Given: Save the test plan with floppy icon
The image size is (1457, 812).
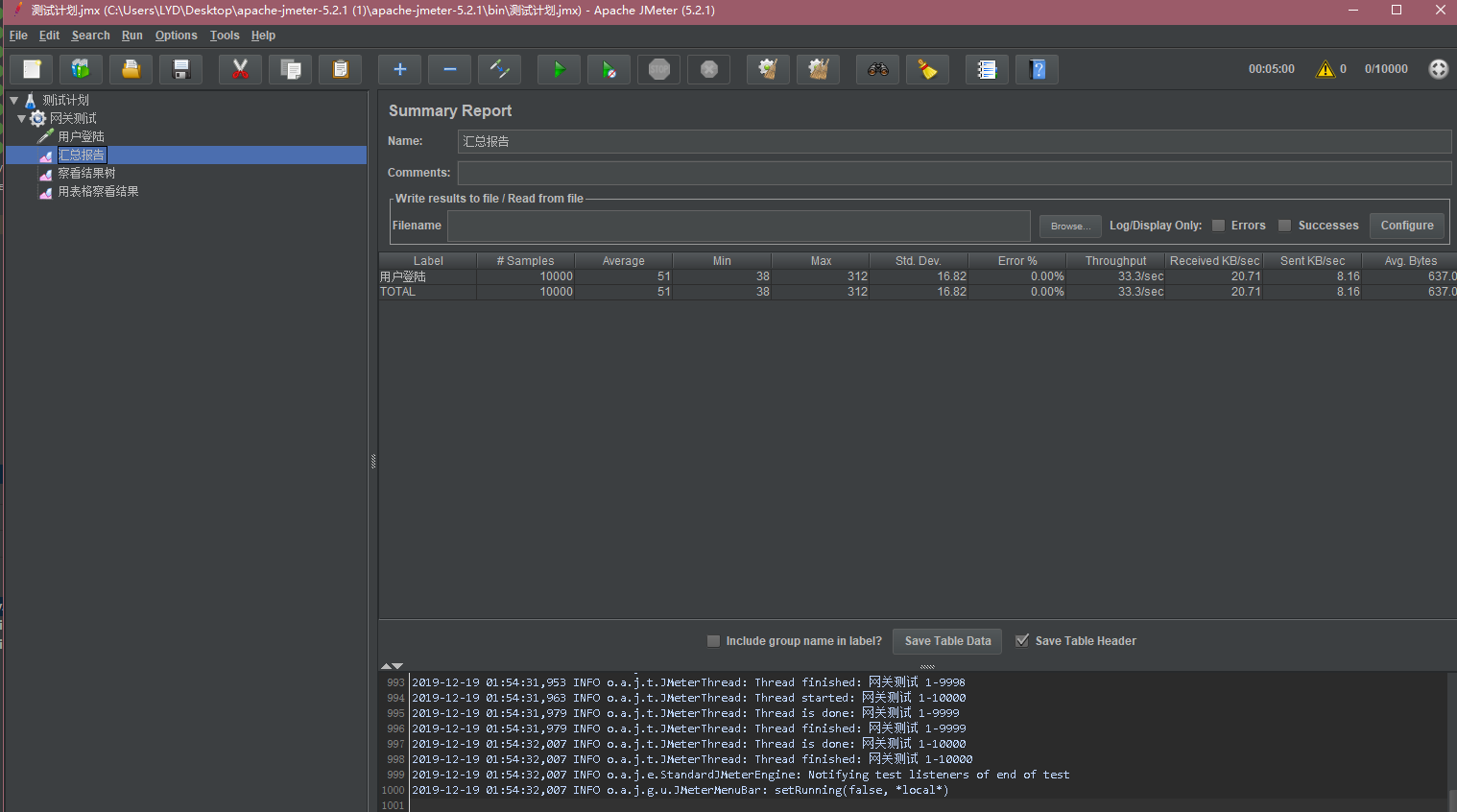Looking at the screenshot, I should (181, 69).
